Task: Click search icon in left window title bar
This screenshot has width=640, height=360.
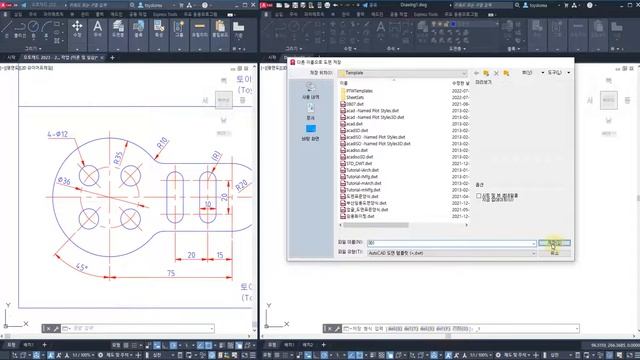Action: tap(132, 5)
